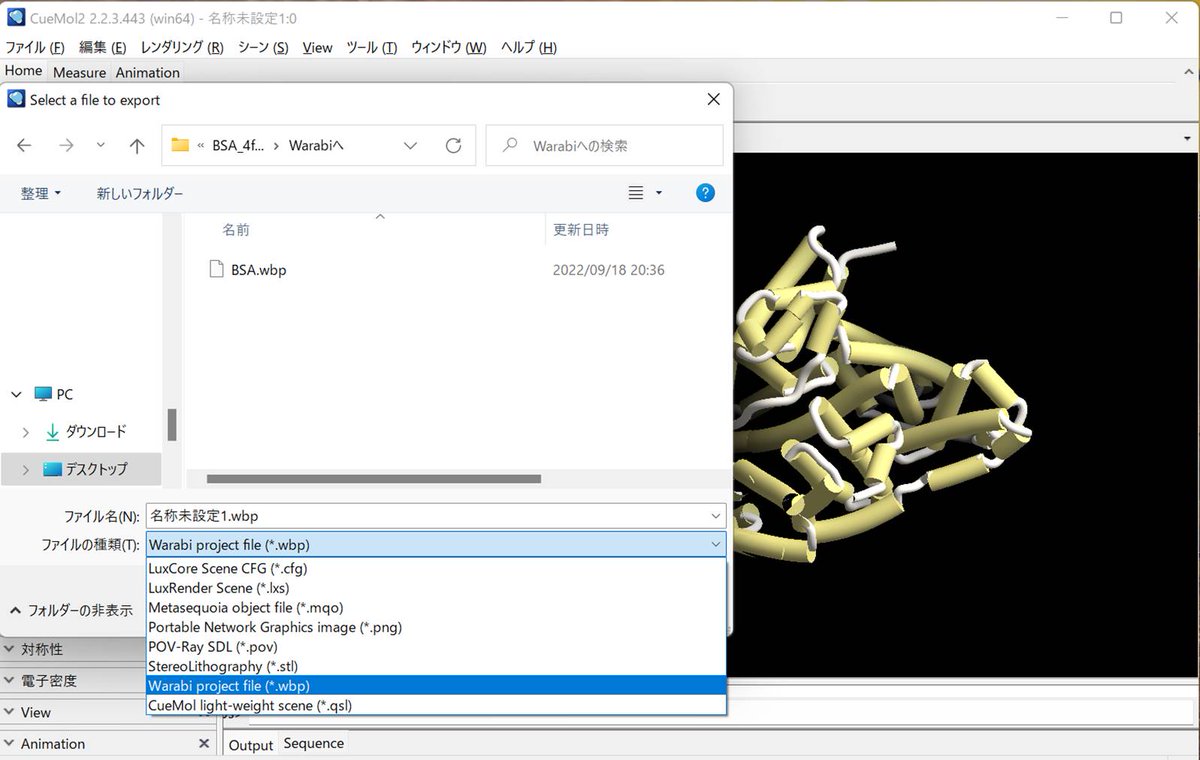This screenshot has height=760, width=1200.
Task: Select PC in the navigation pane
Action: tap(54, 394)
